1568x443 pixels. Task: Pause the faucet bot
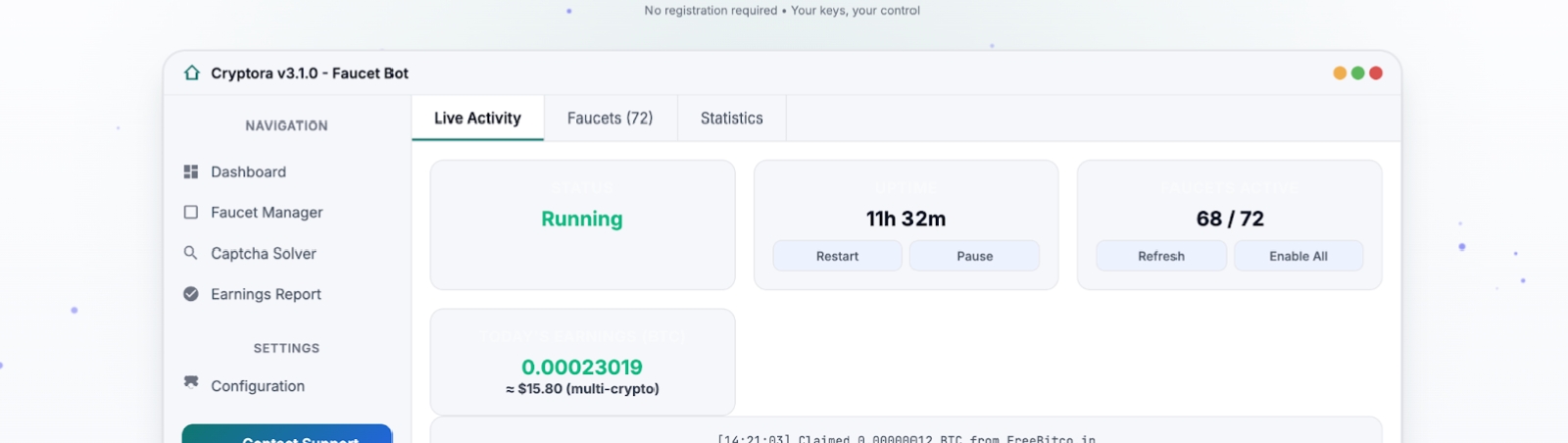tap(974, 256)
